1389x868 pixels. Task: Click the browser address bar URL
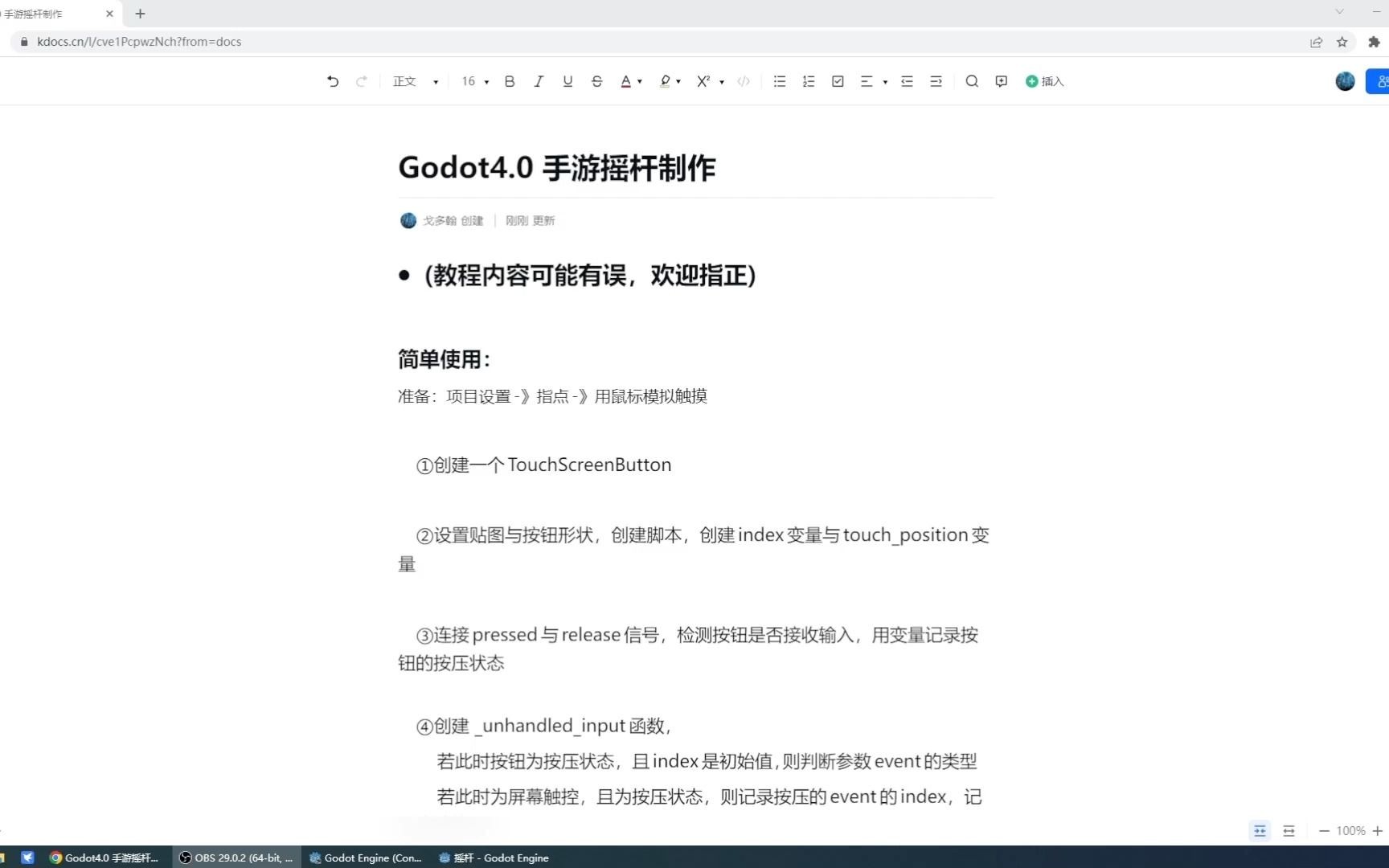[x=139, y=42]
